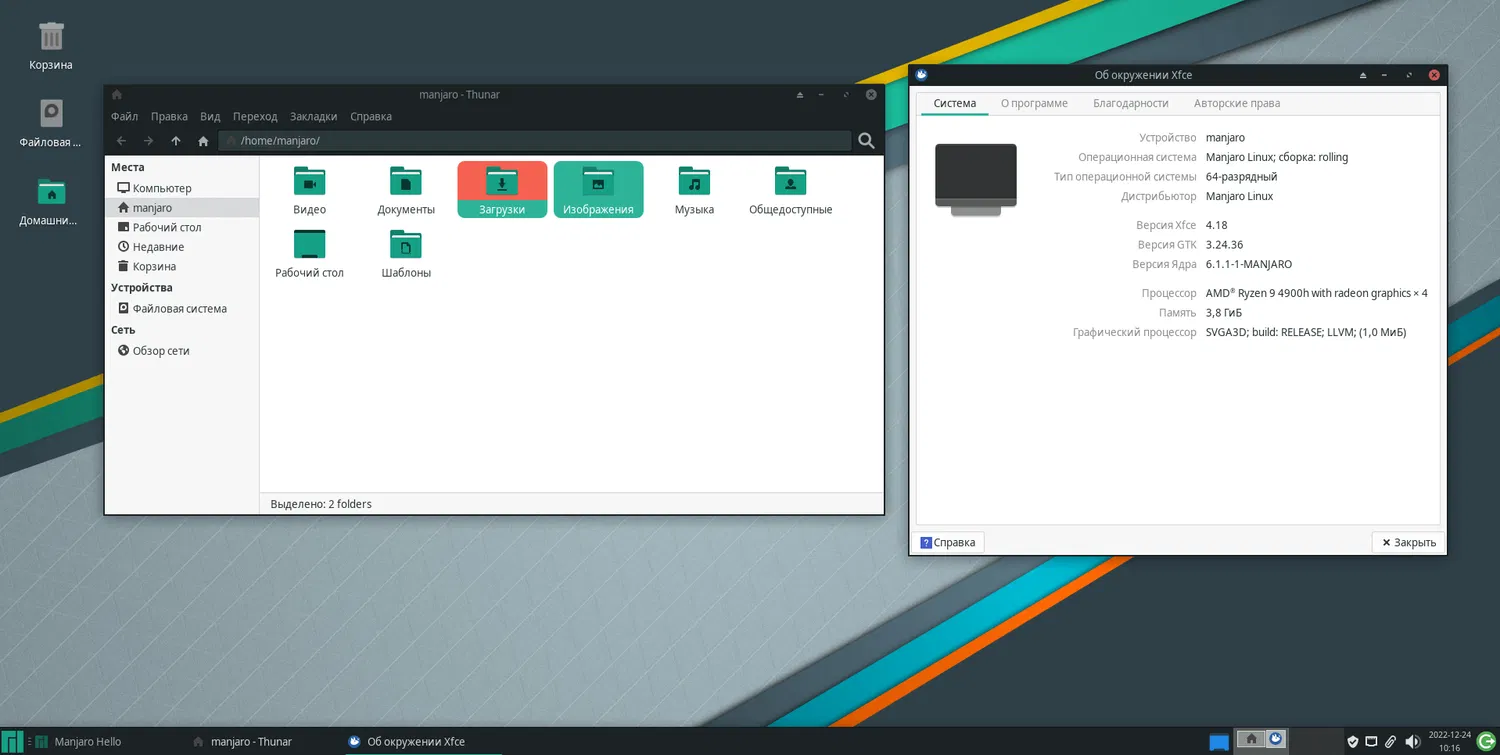Open the Файл menu

pyautogui.click(x=125, y=117)
